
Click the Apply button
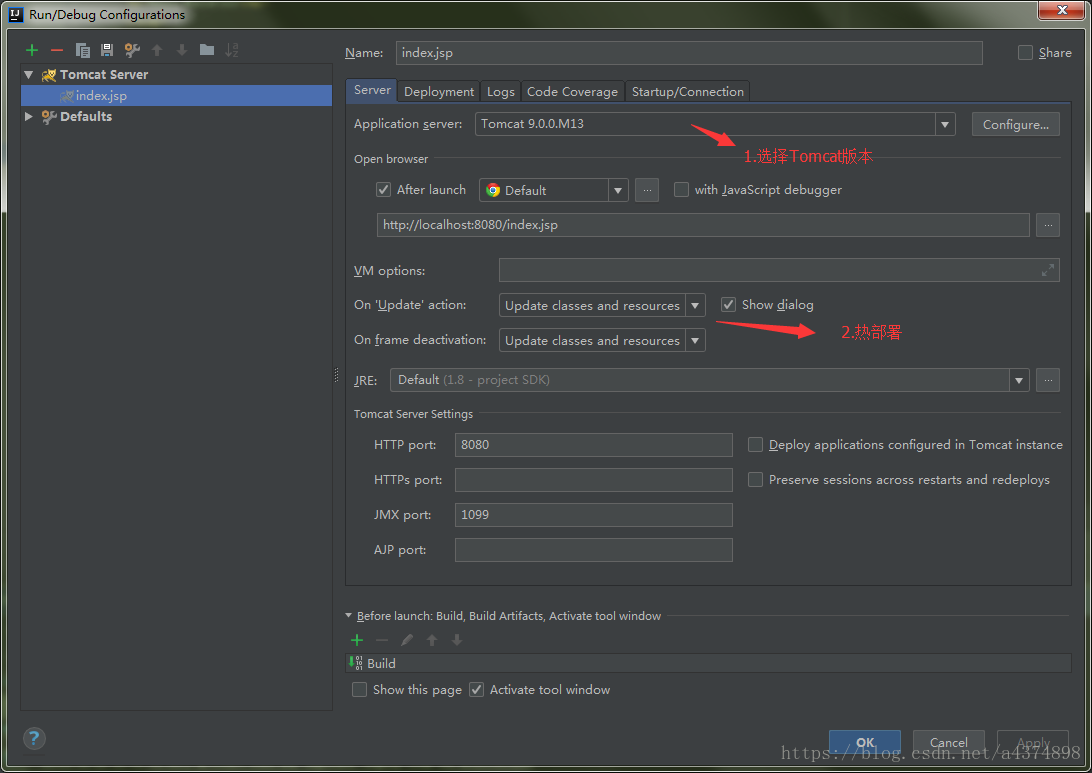(1033, 742)
